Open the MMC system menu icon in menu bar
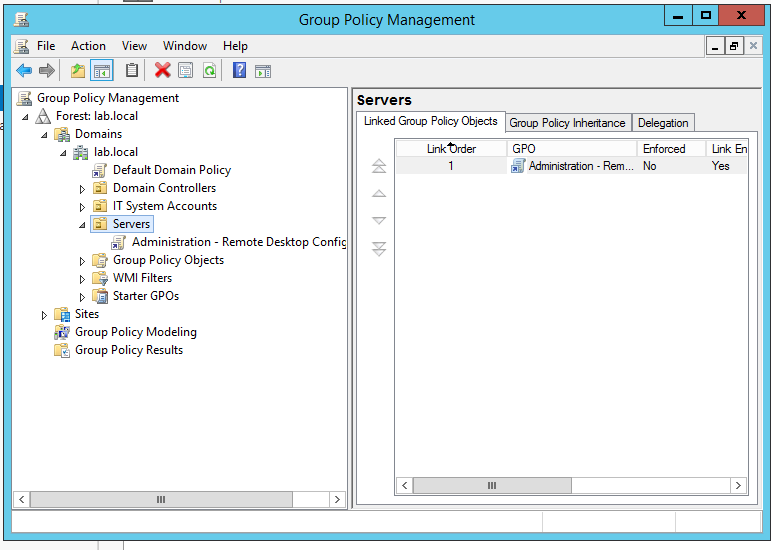The image size is (771, 550). pyautogui.click(x=21, y=46)
